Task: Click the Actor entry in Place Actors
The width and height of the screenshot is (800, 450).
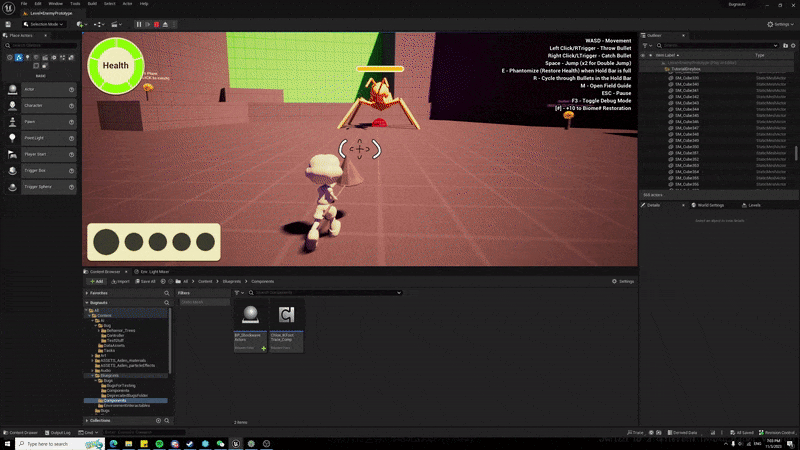Action: pos(41,89)
